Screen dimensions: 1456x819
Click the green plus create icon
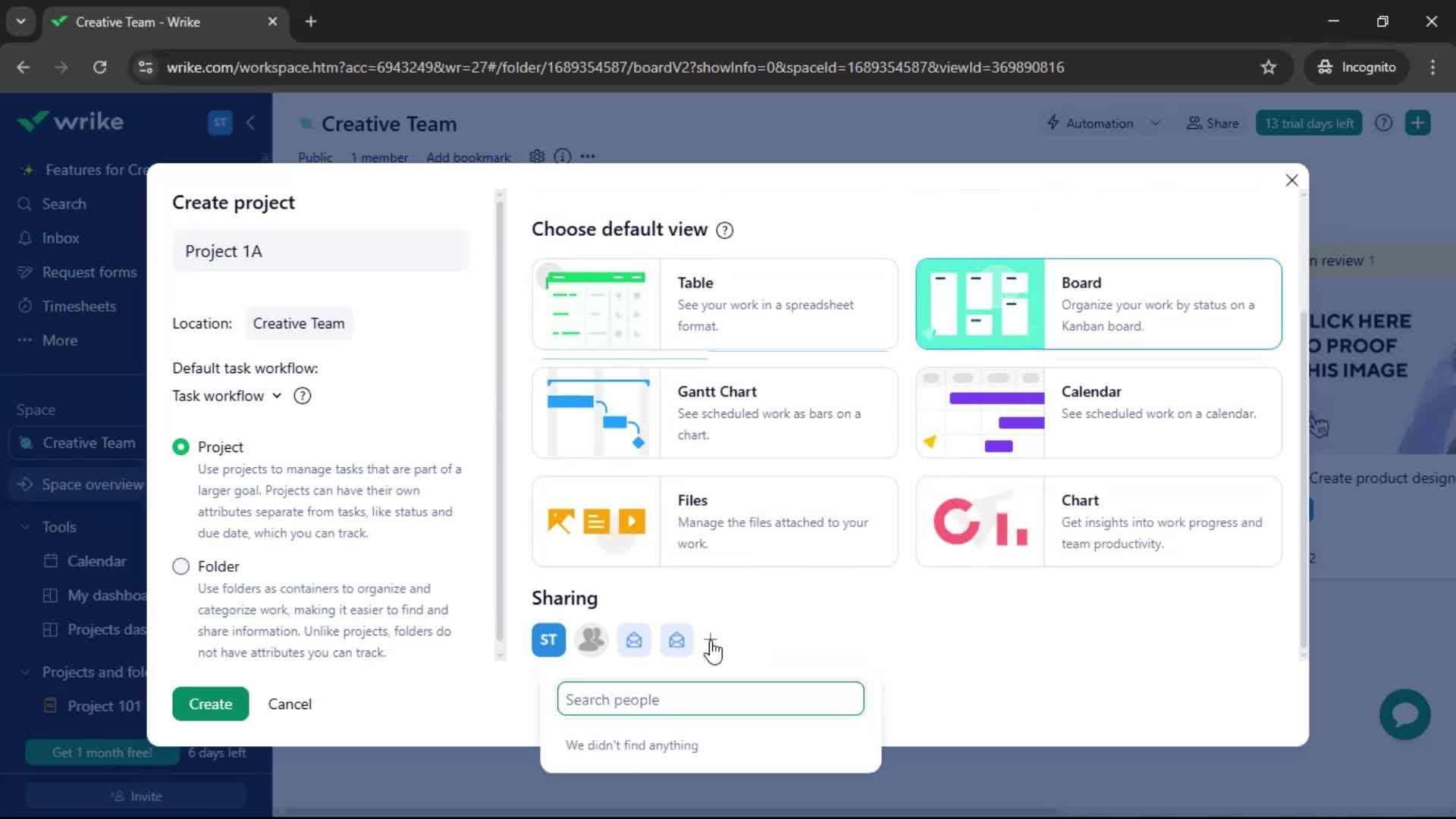tap(1417, 123)
